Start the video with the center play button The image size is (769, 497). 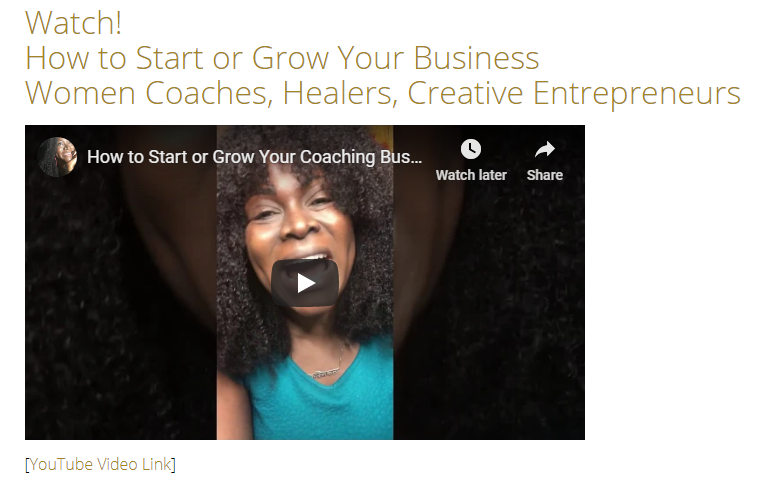point(305,283)
